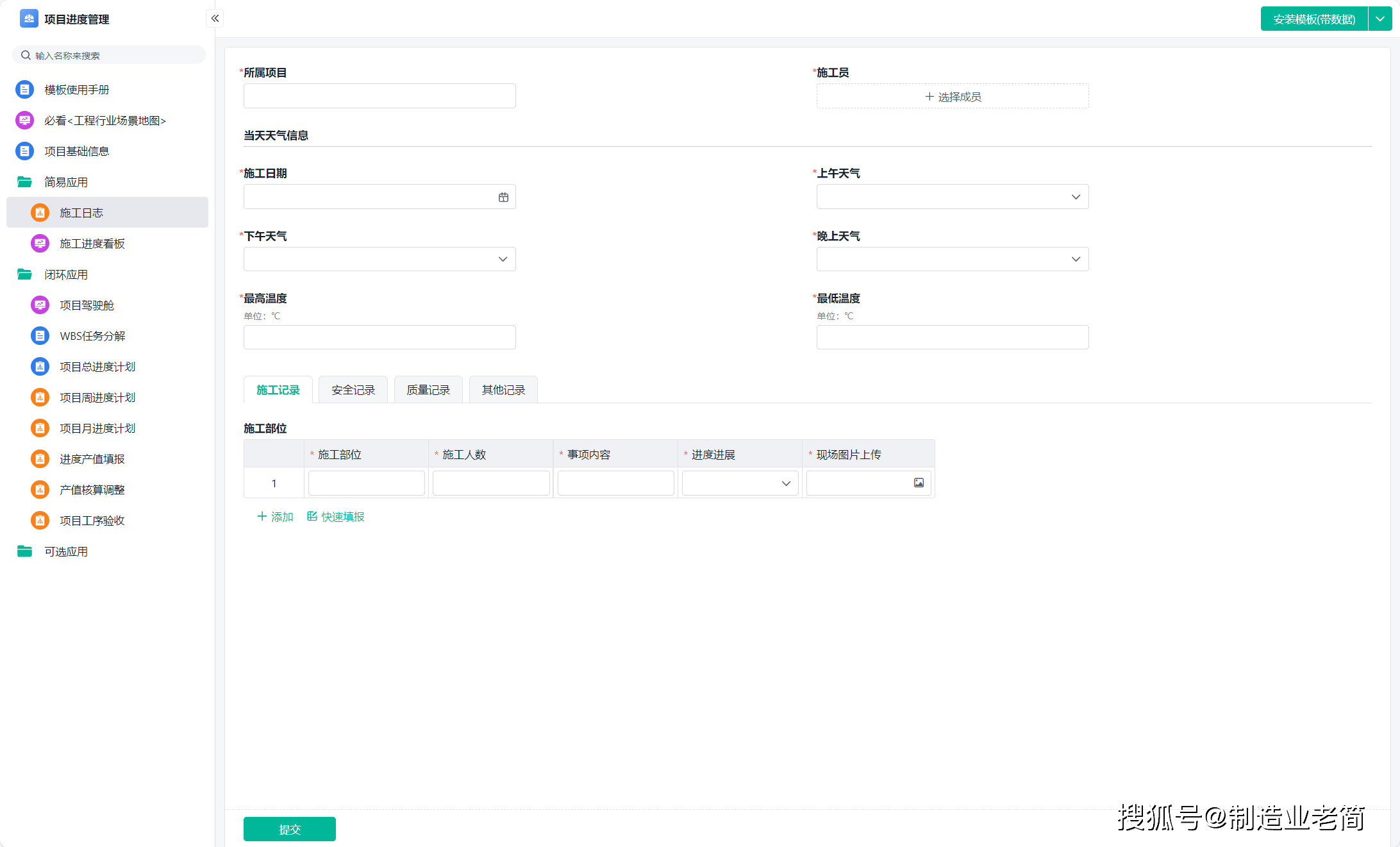Open the 上午天气 dropdown

[953, 197]
